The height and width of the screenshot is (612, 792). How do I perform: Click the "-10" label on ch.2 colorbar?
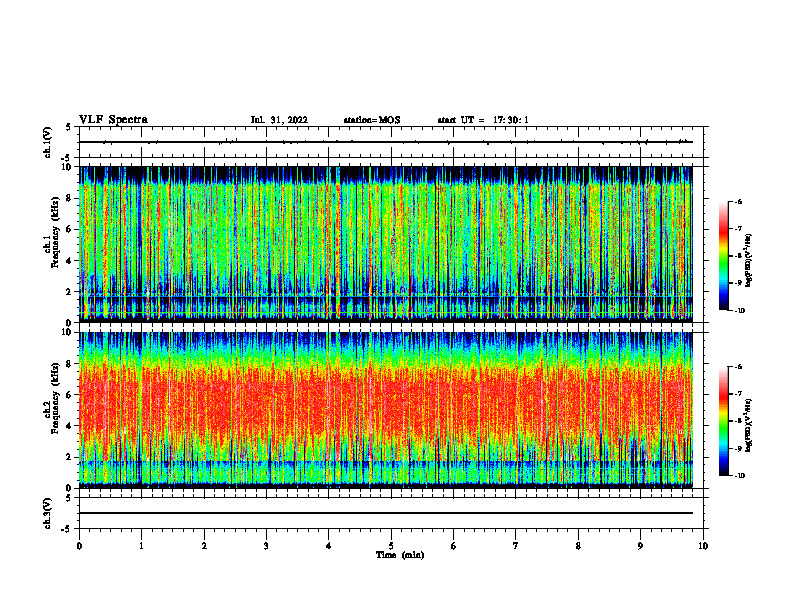point(740,476)
